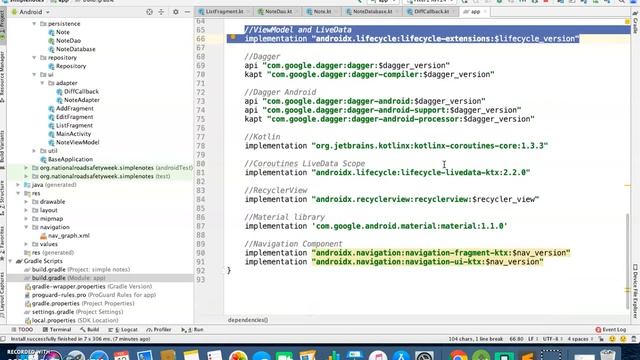Image resolution: width=640 pixels, height=360 pixels.
Task: Click the editor vertical scrollbar
Action: point(628,261)
